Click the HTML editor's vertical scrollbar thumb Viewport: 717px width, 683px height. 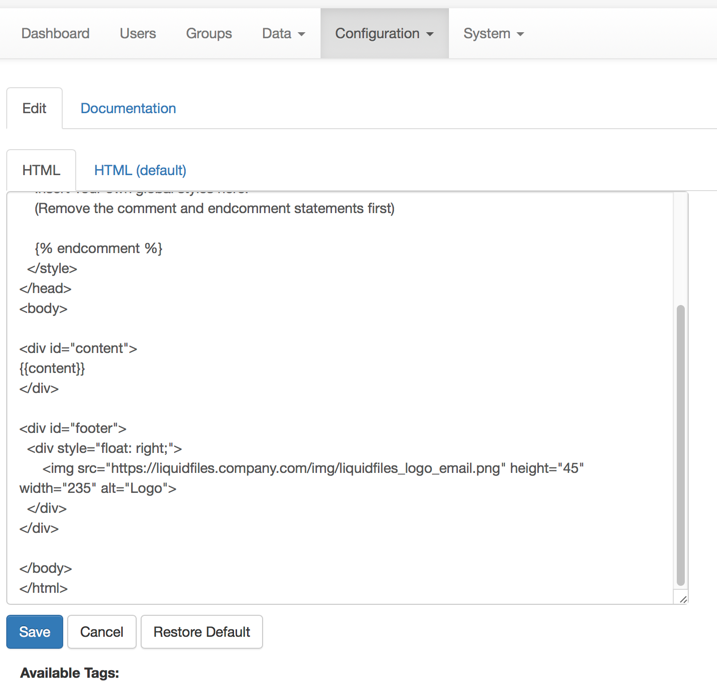(x=681, y=445)
